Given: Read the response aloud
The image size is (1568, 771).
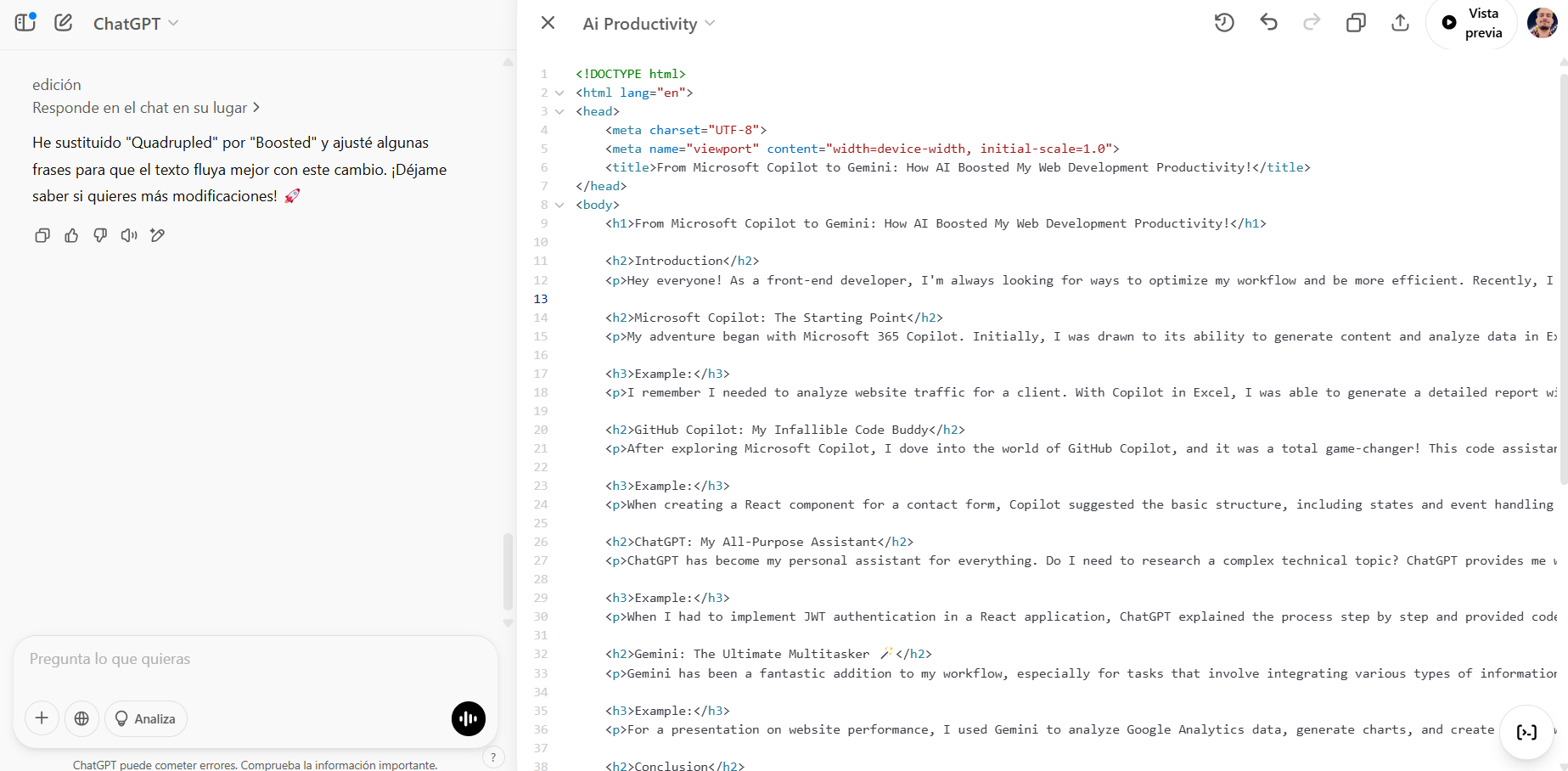Looking at the screenshot, I should pos(129,235).
